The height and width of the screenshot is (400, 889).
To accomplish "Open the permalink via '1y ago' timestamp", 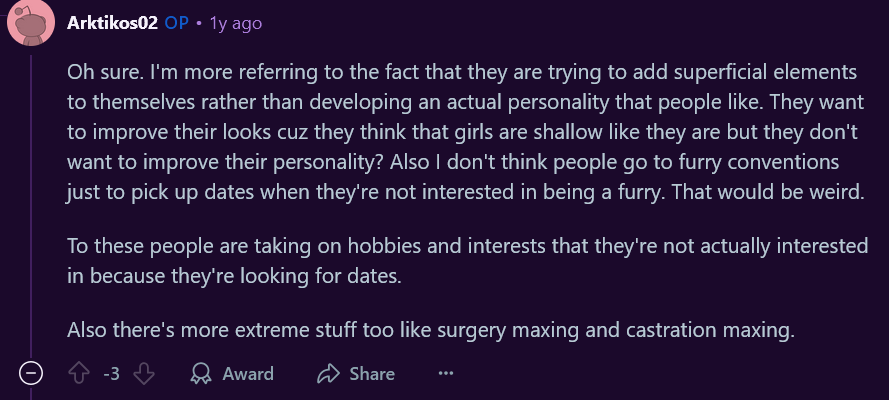I will click(236, 23).
